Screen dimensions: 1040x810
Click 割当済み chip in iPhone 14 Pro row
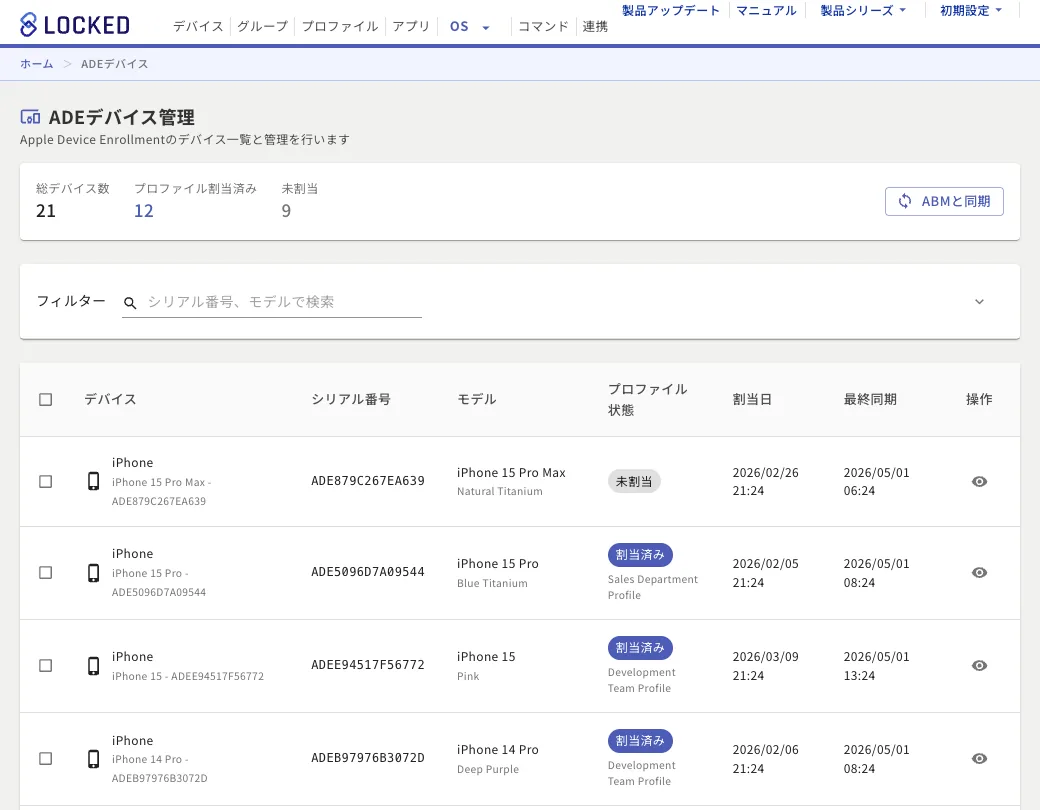pos(640,740)
